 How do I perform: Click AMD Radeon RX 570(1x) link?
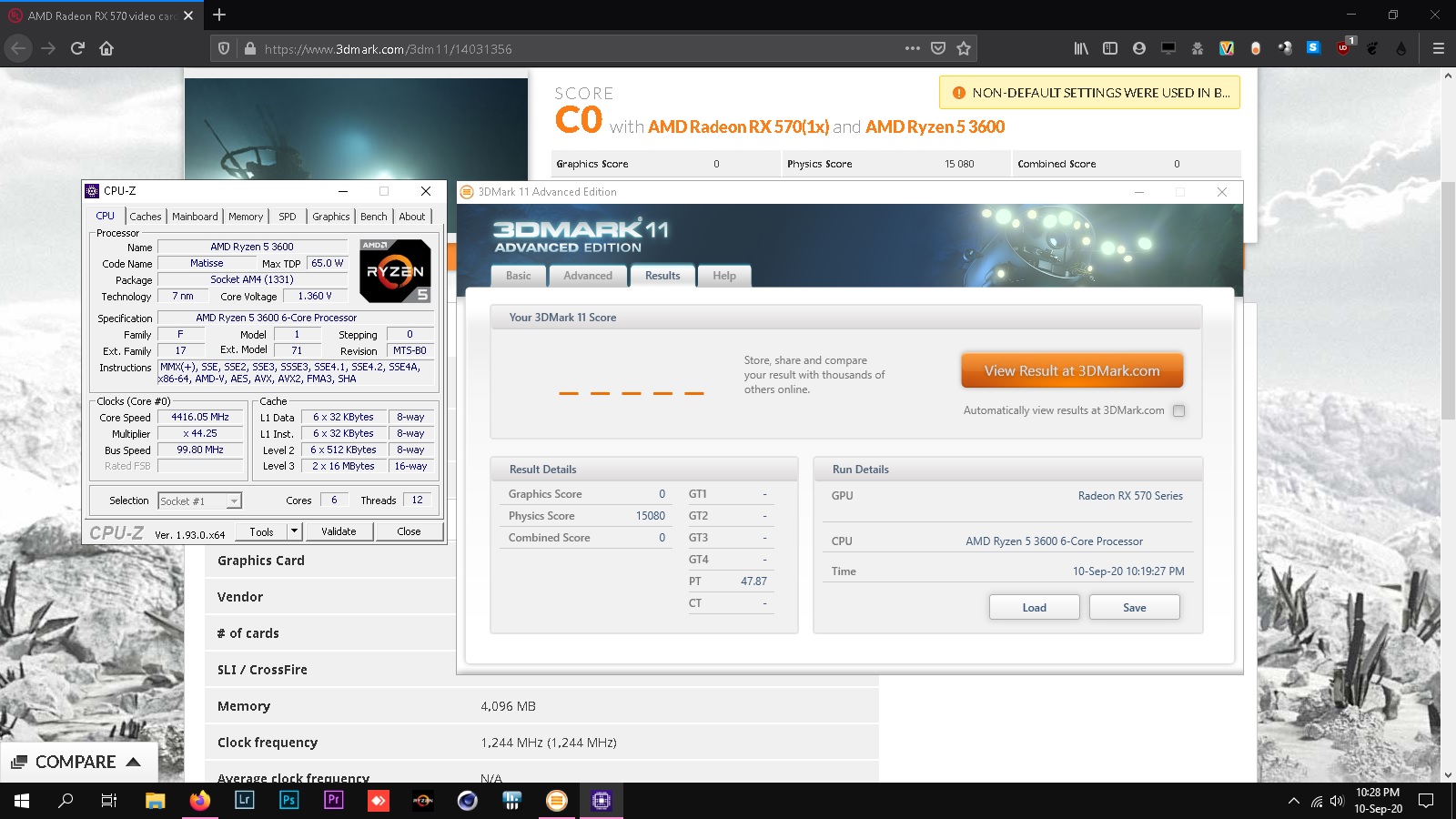tap(738, 126)
